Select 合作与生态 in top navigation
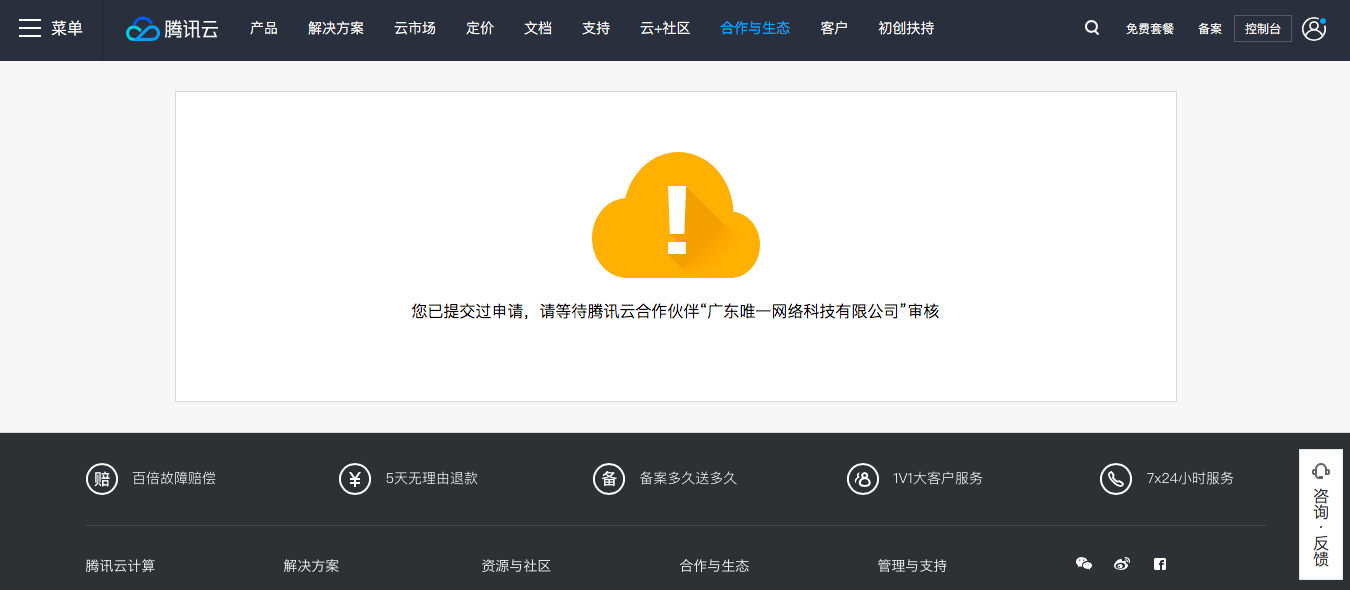The image size is (1350, 590). (755, 28)
